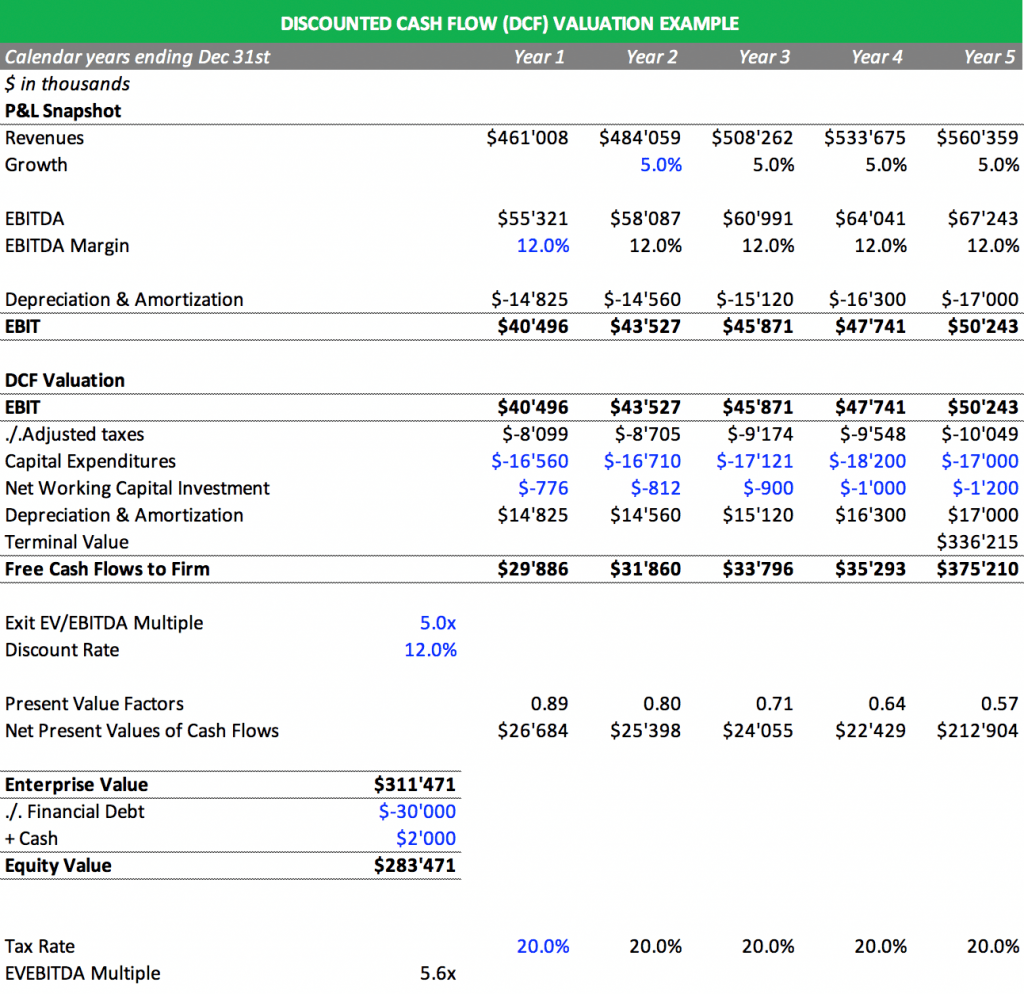Viewport: 1024px width, 994px height.
Task: Click the present value factor 0.57
Action: [x=999, y=703]
